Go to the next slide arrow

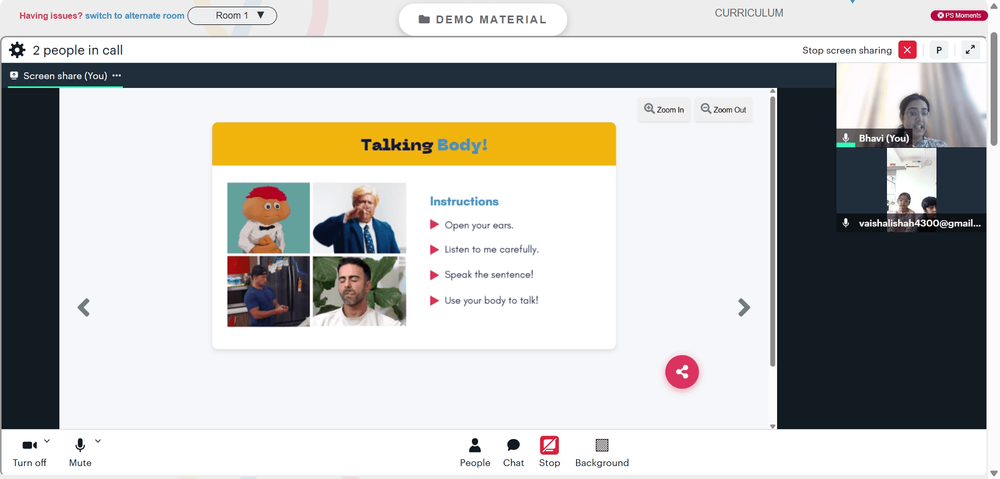[x=744, y=308]
